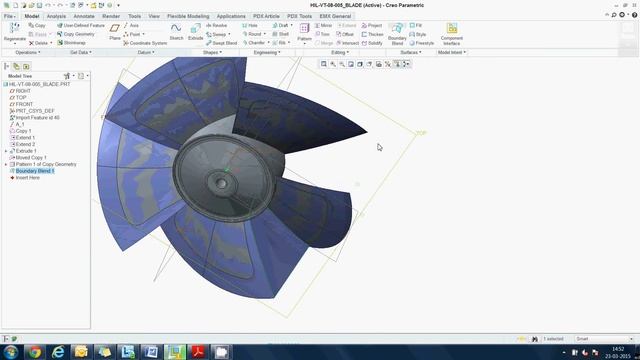Toggle spin center display in graphics toolbar

407,64
